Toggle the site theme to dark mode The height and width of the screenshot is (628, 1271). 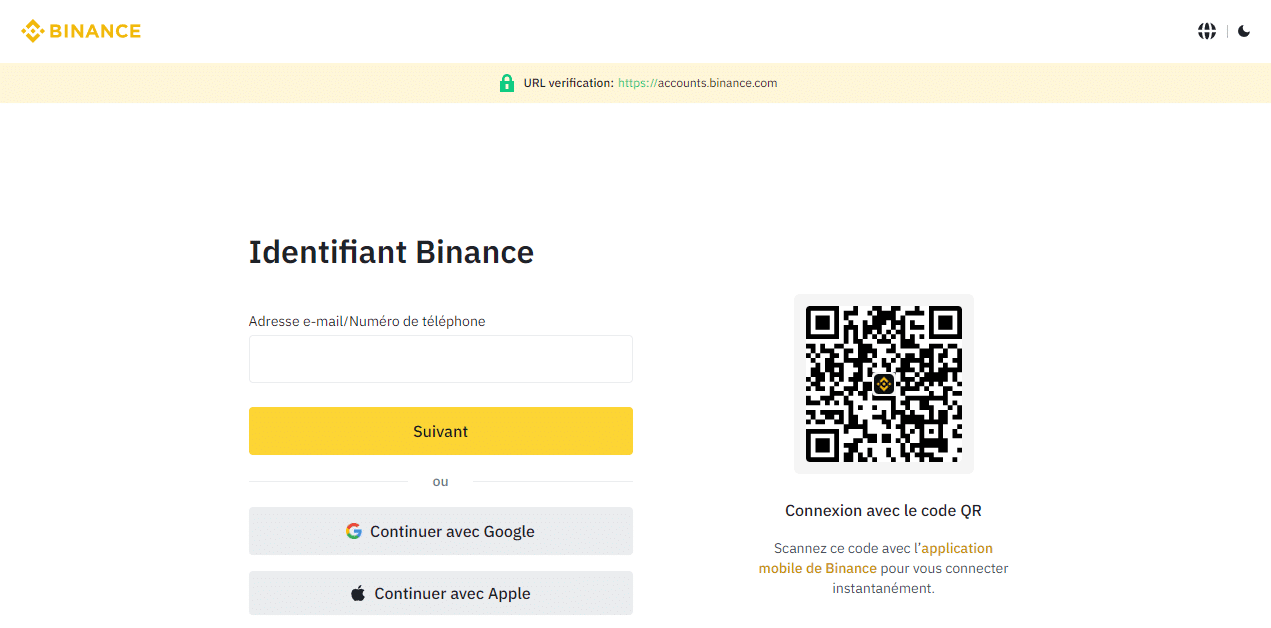[x=1243, y=31]
